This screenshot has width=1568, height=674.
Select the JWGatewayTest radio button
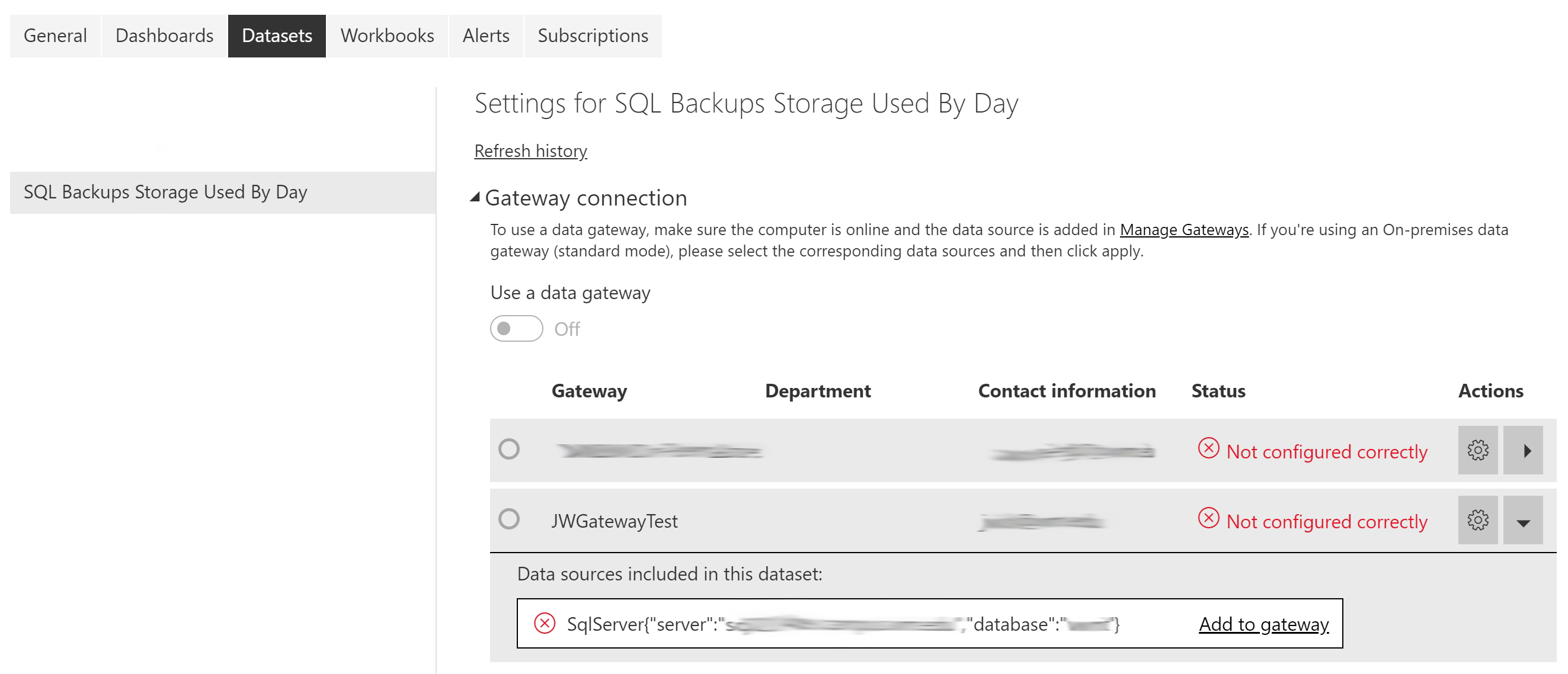tap(509, 519)
